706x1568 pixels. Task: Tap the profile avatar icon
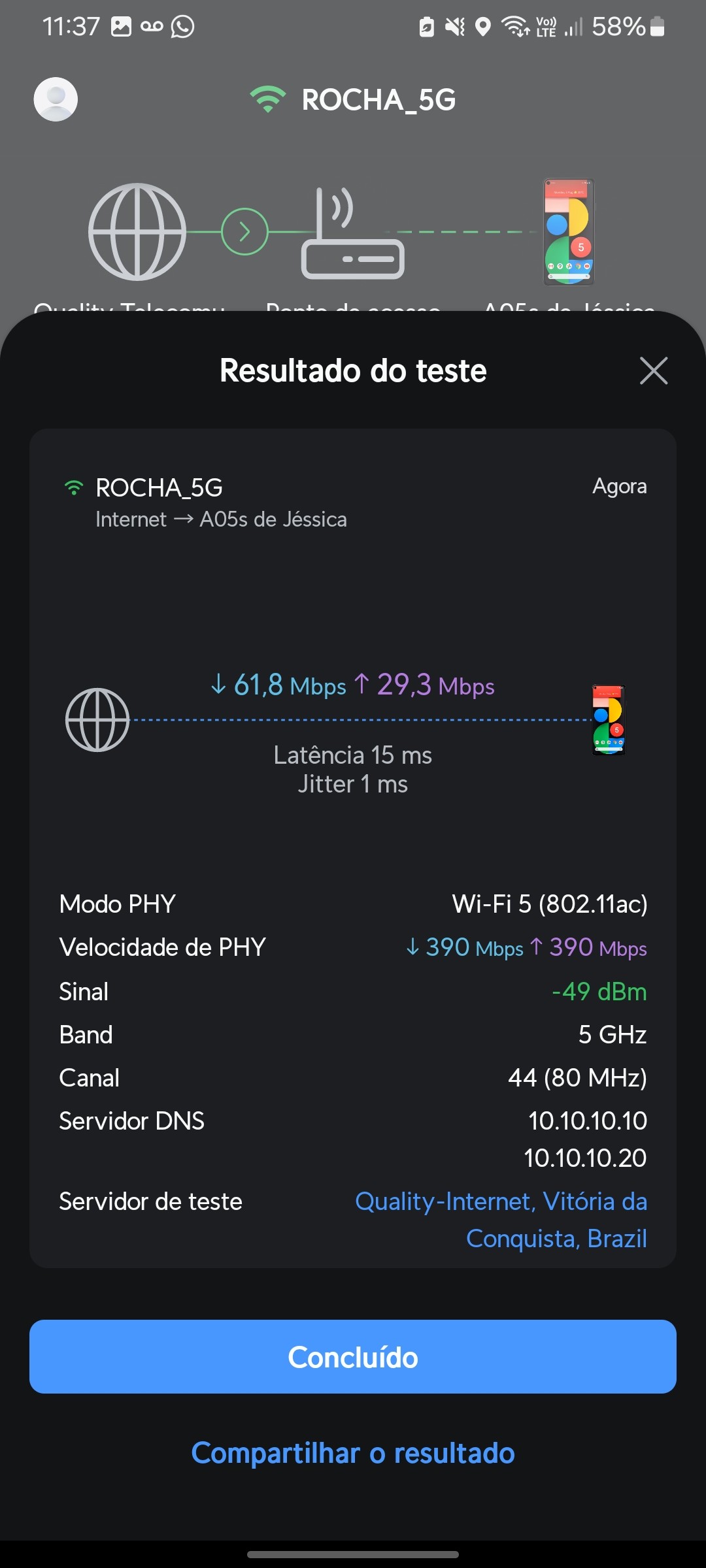pos(56,99)
